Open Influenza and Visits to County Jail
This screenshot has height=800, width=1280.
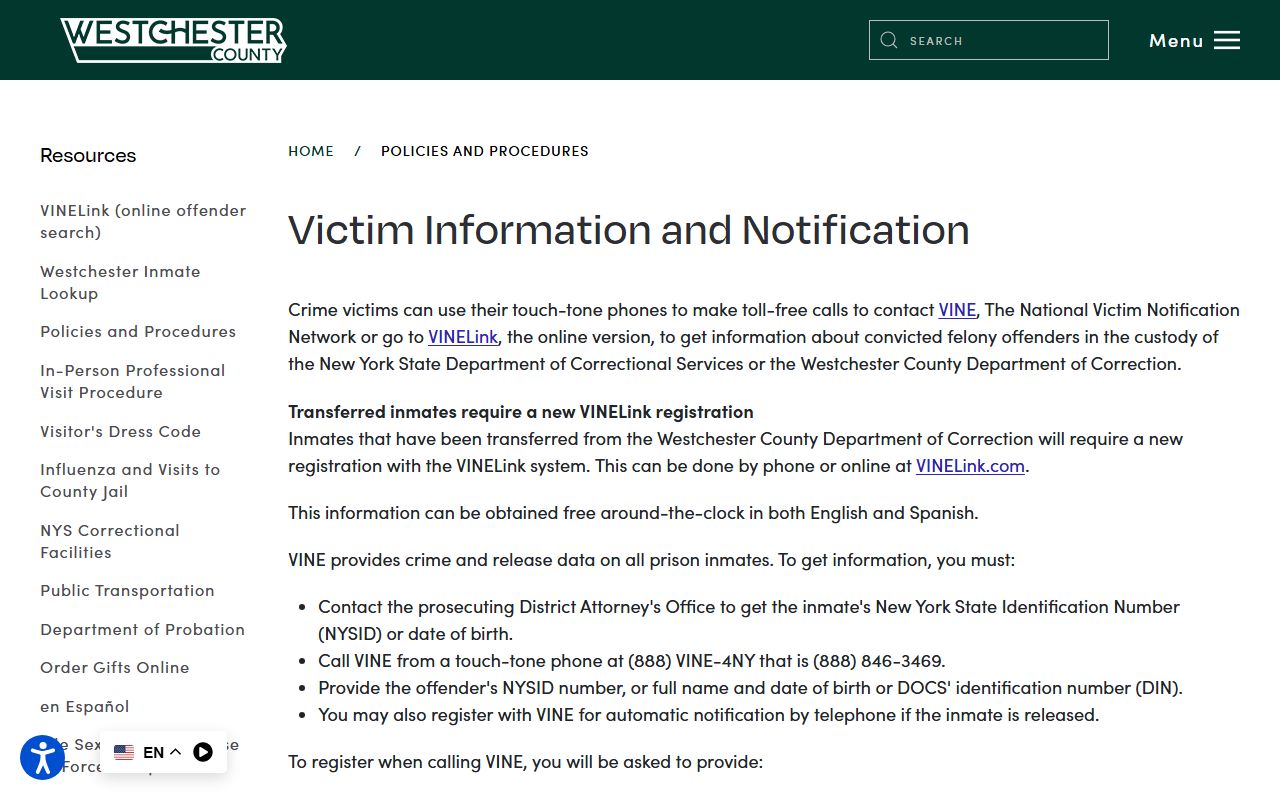(130, 480)
